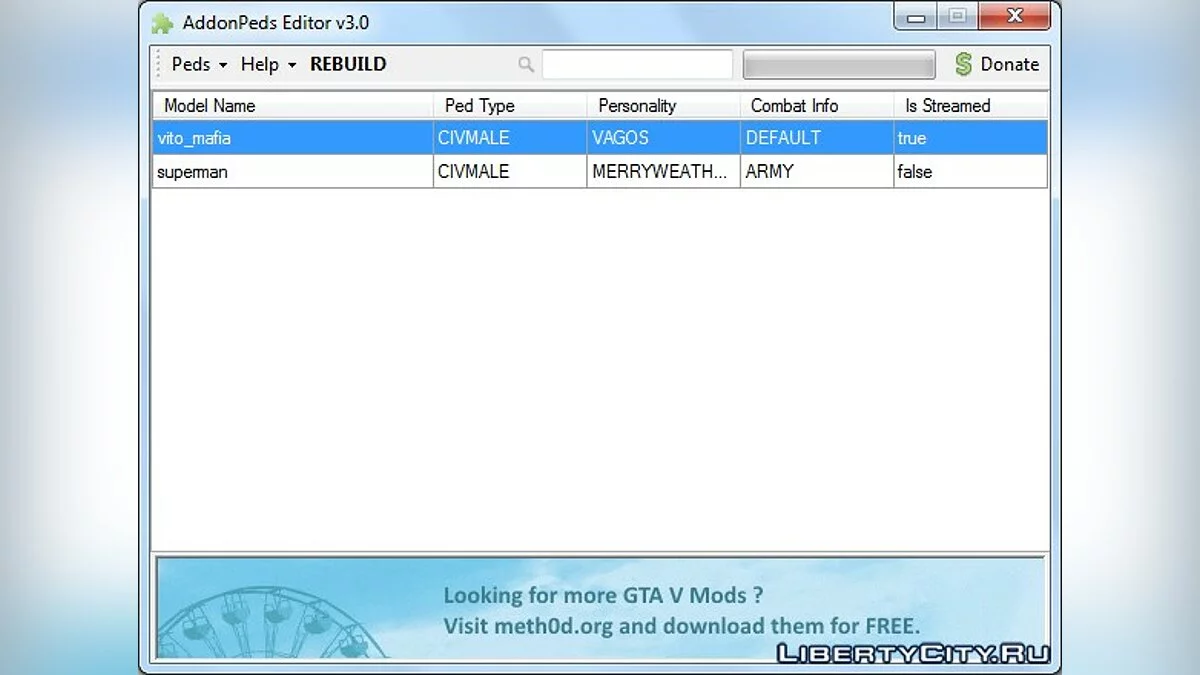Click superman's Is Streamed false value
Viewport: 1200px width, 675px height.
(x=914, y=172)
